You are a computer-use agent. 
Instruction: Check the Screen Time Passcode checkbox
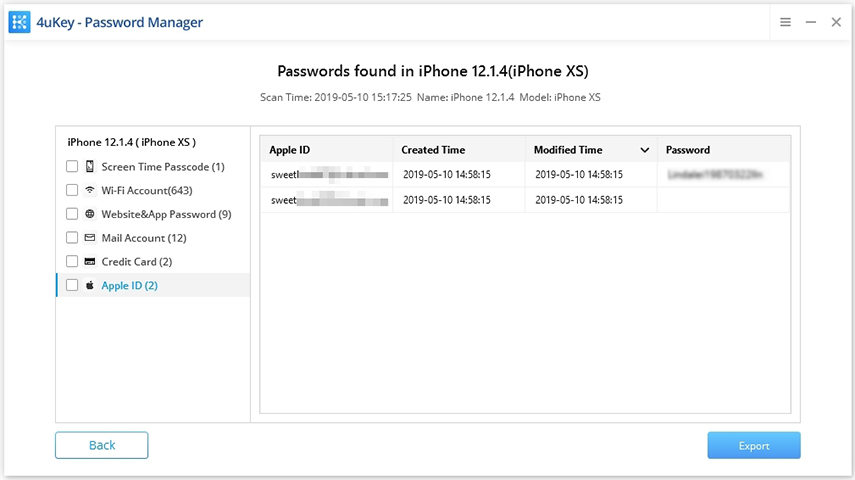(x=72, y=167)
